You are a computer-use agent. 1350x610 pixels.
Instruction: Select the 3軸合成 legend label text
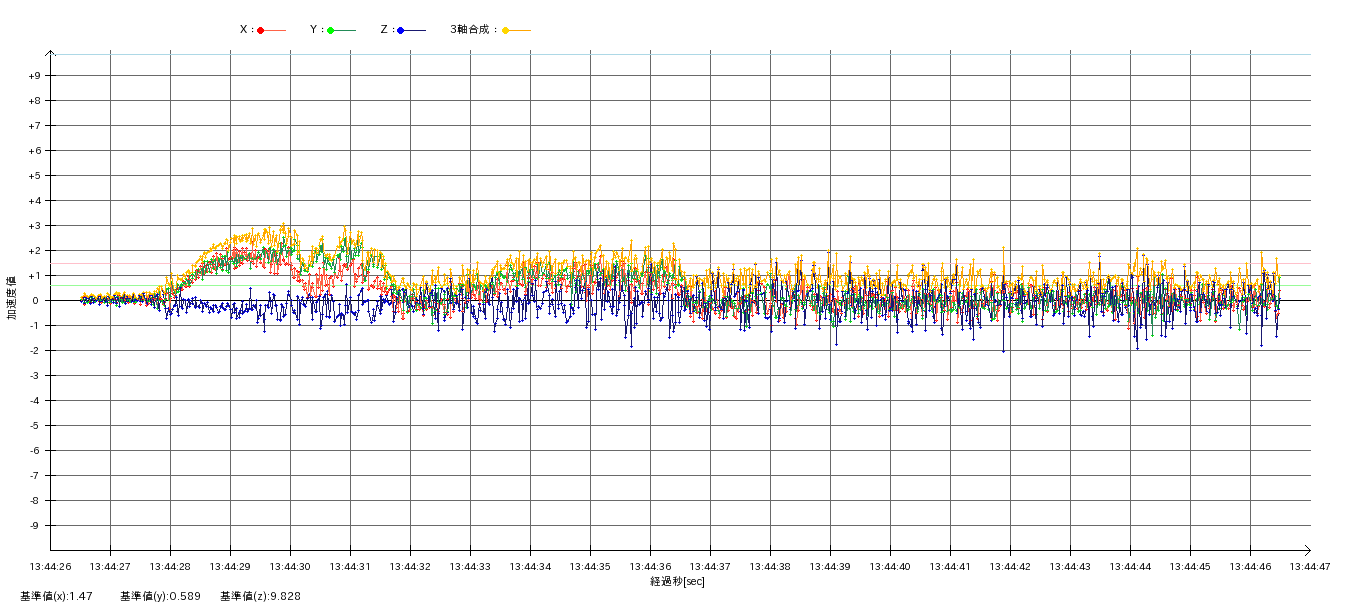472,30
